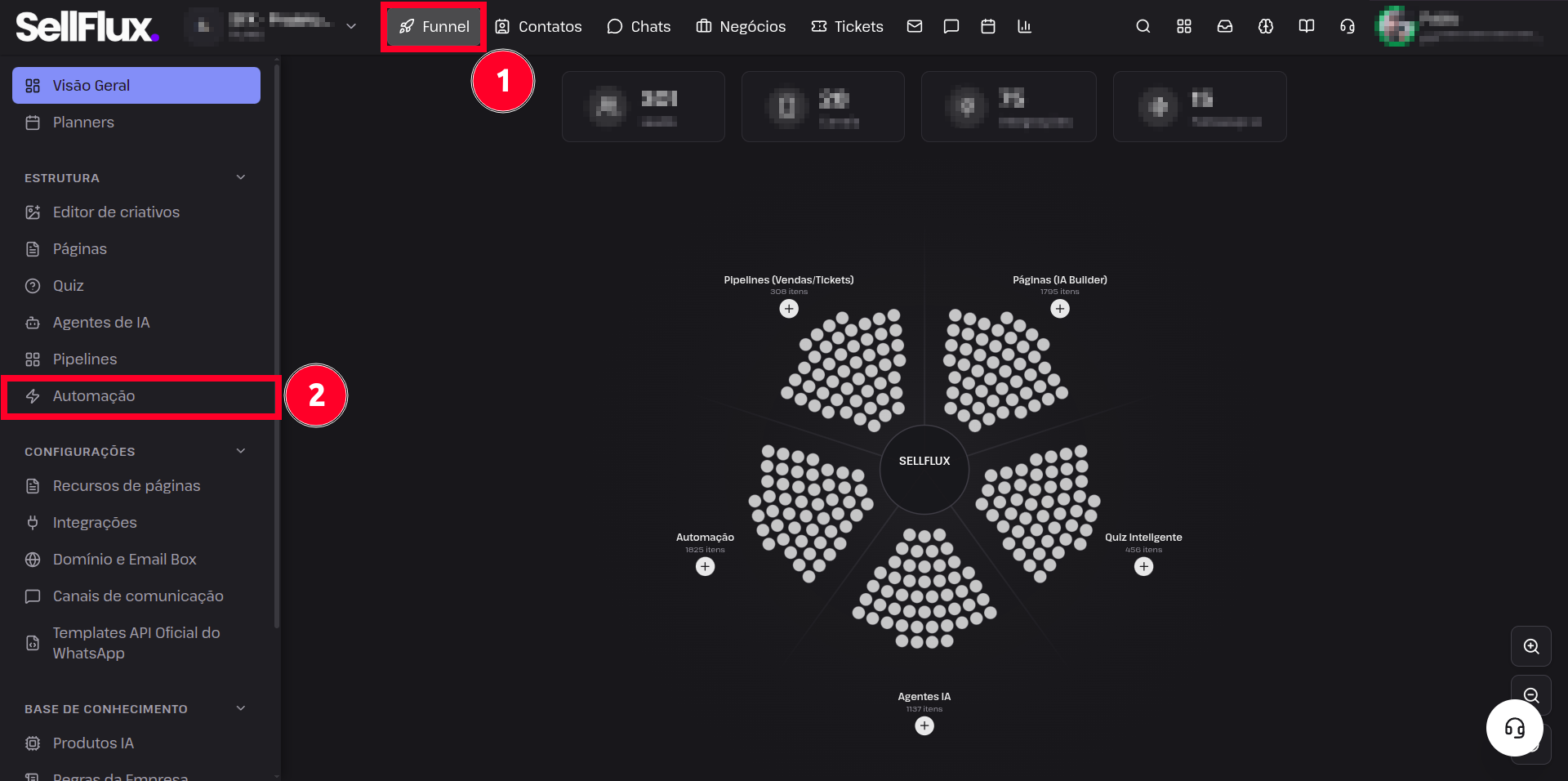Click the Agentes IA cluster label
This screenshot has height=781, width=1568.
pyautogui.click(x=924, y=697)
